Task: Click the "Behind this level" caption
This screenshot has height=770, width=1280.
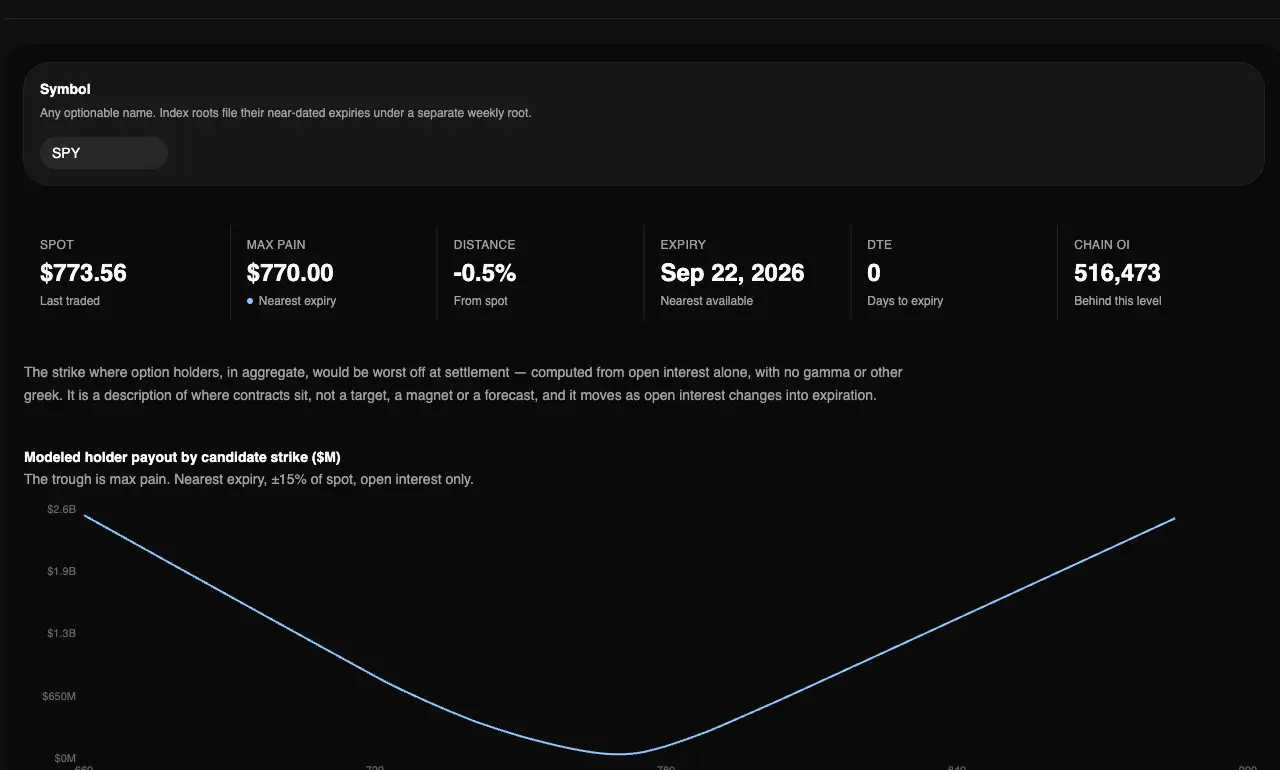Action: click(x=1118, y=301)
